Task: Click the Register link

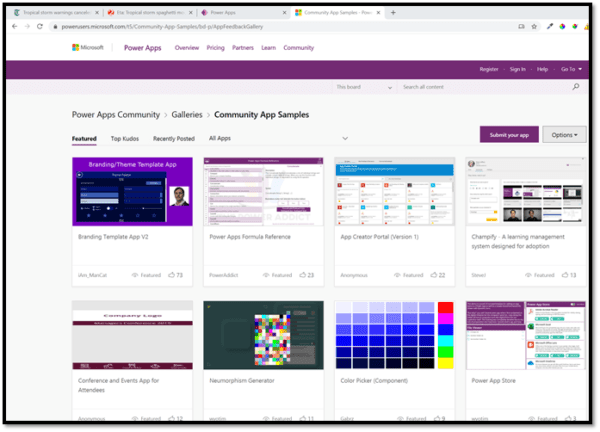Action: click(x=489, y=69)
